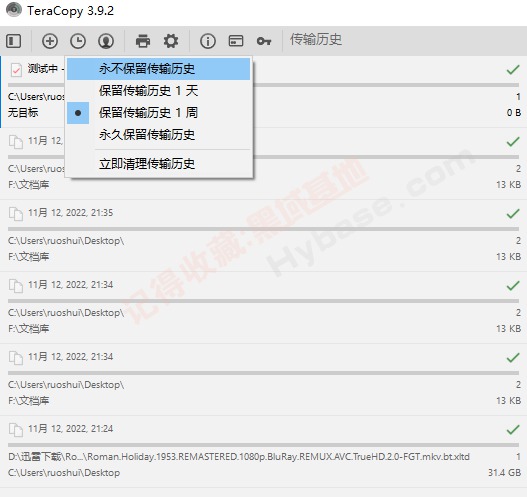Click the user profile icon in toolbar
The width and height of the screenshot is (527, 497).
[106, 41]
